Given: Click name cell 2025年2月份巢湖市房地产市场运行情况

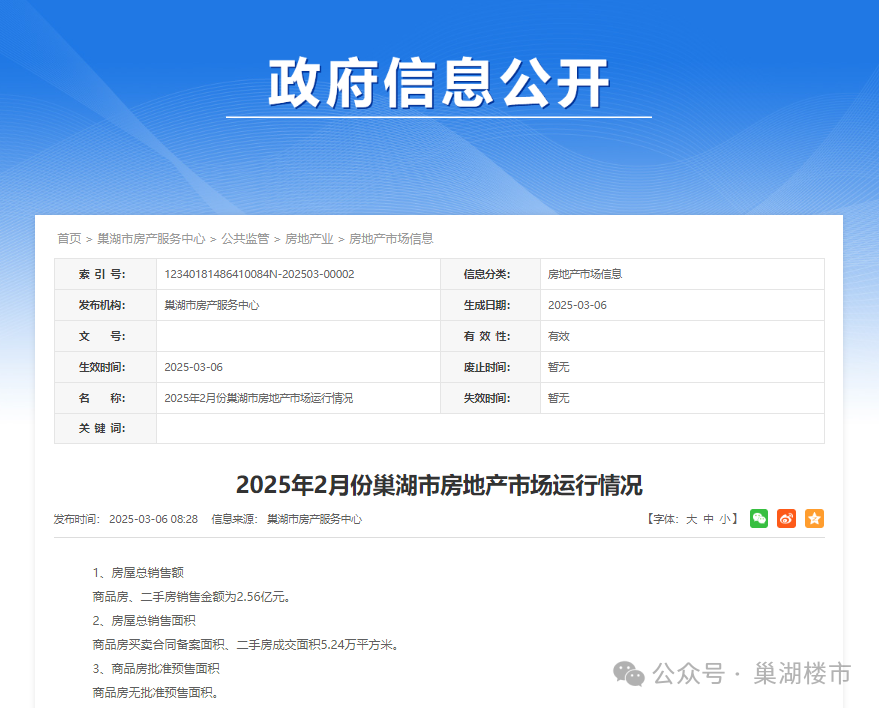Looking at the screenshot, I should click(258, 398).
